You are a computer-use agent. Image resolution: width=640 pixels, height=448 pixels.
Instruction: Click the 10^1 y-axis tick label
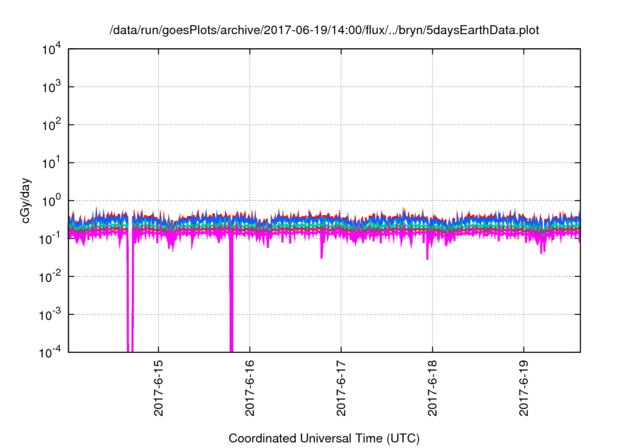pyautogui.click(x=51, y=163)
